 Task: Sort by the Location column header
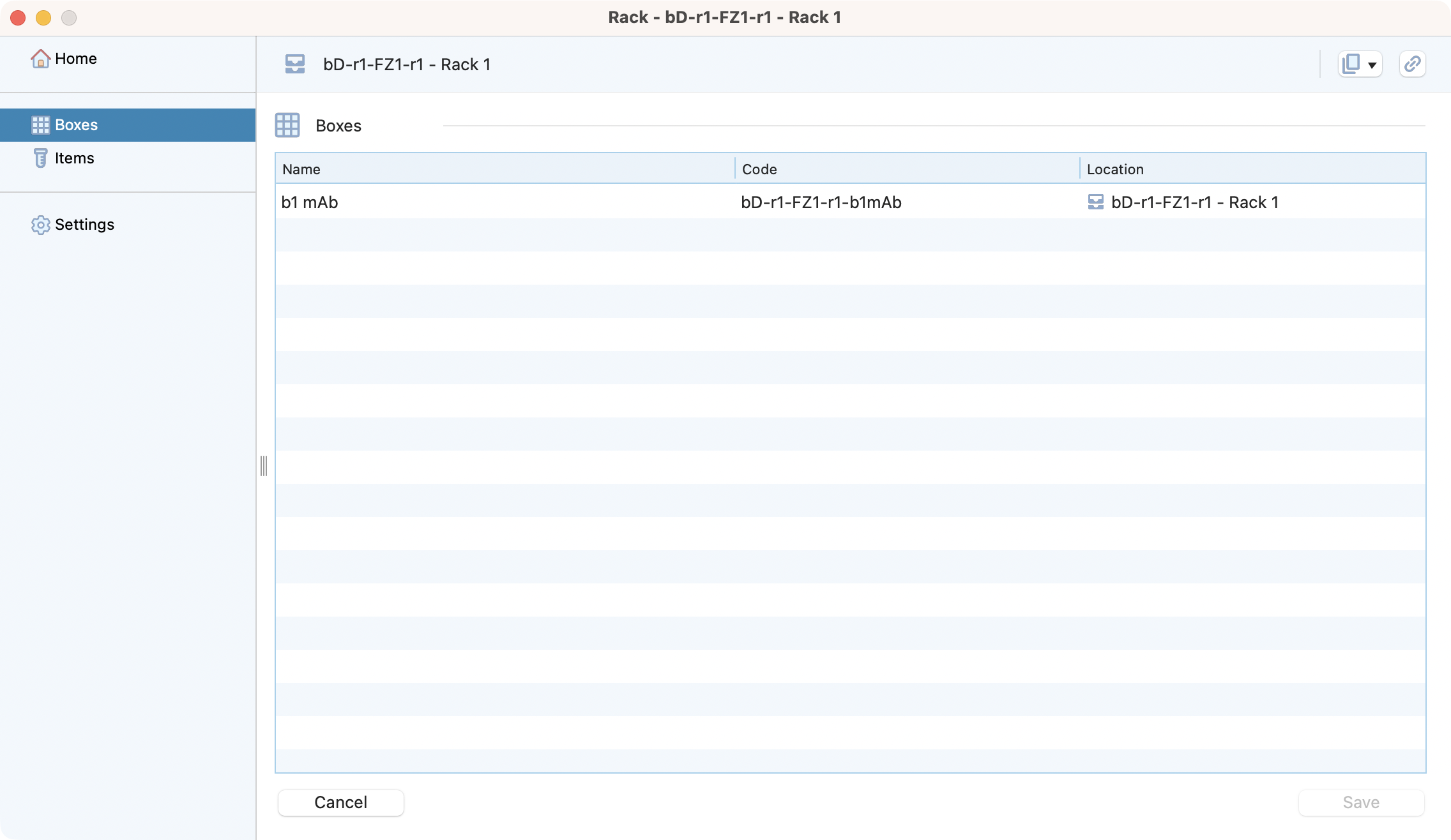tap(1115, 169)
